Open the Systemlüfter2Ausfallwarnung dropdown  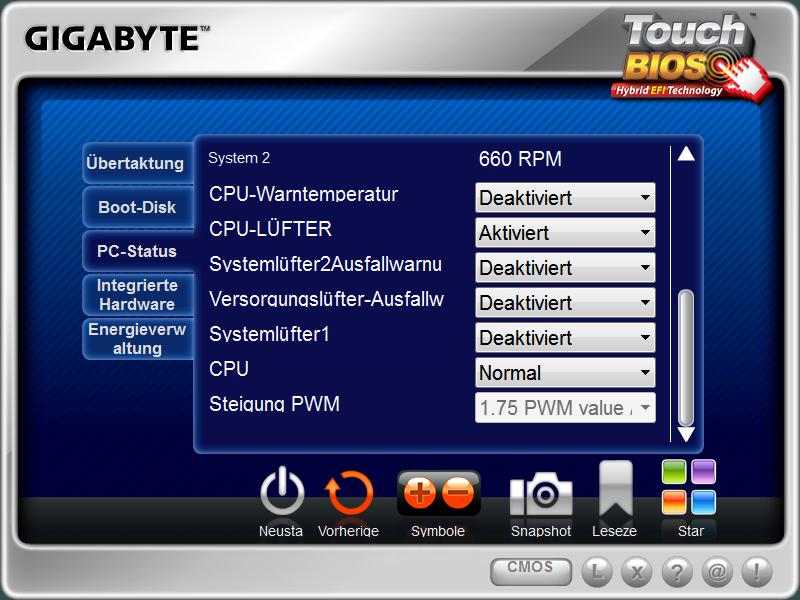(565, 267)
